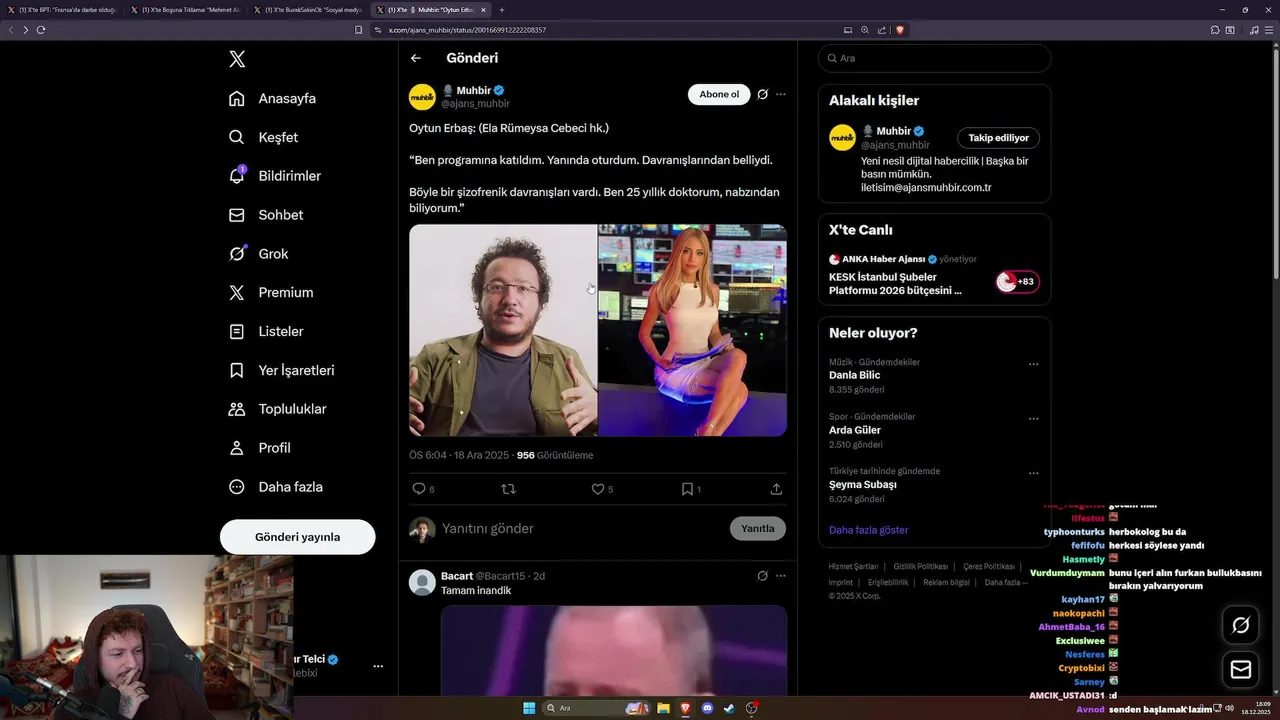Open account menu dots beside Telci

pyautogui.click(x=378, y=666)
